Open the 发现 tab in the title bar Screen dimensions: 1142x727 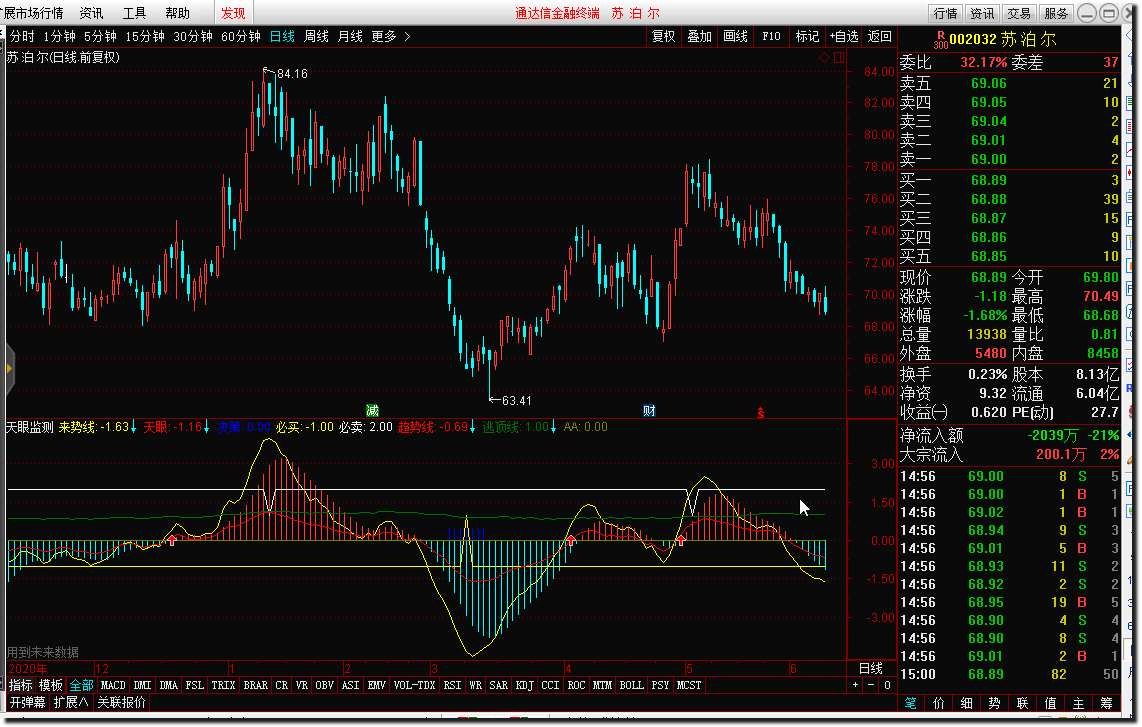pos(233,13)
